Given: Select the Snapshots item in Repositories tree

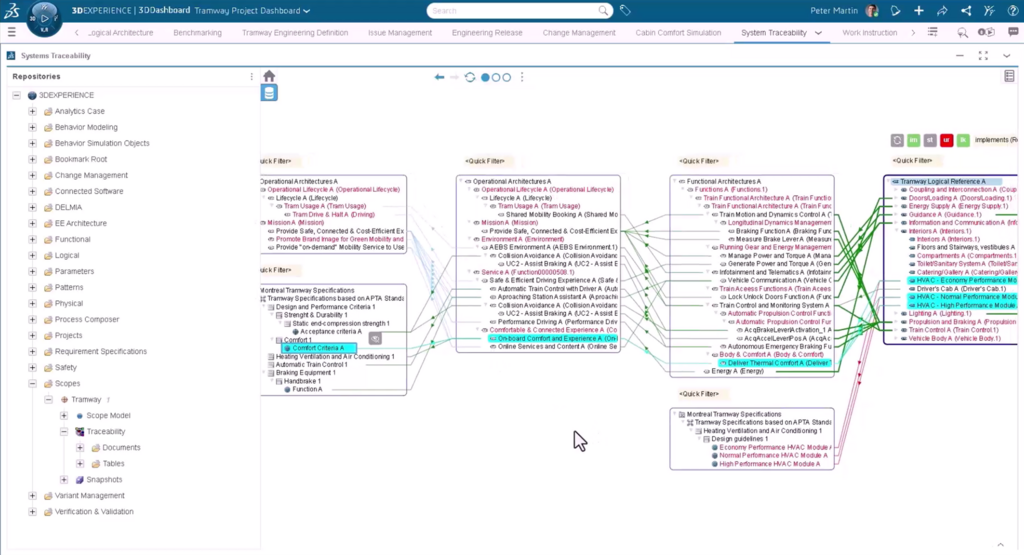Looking at the screenshot, I should (105, 480).
